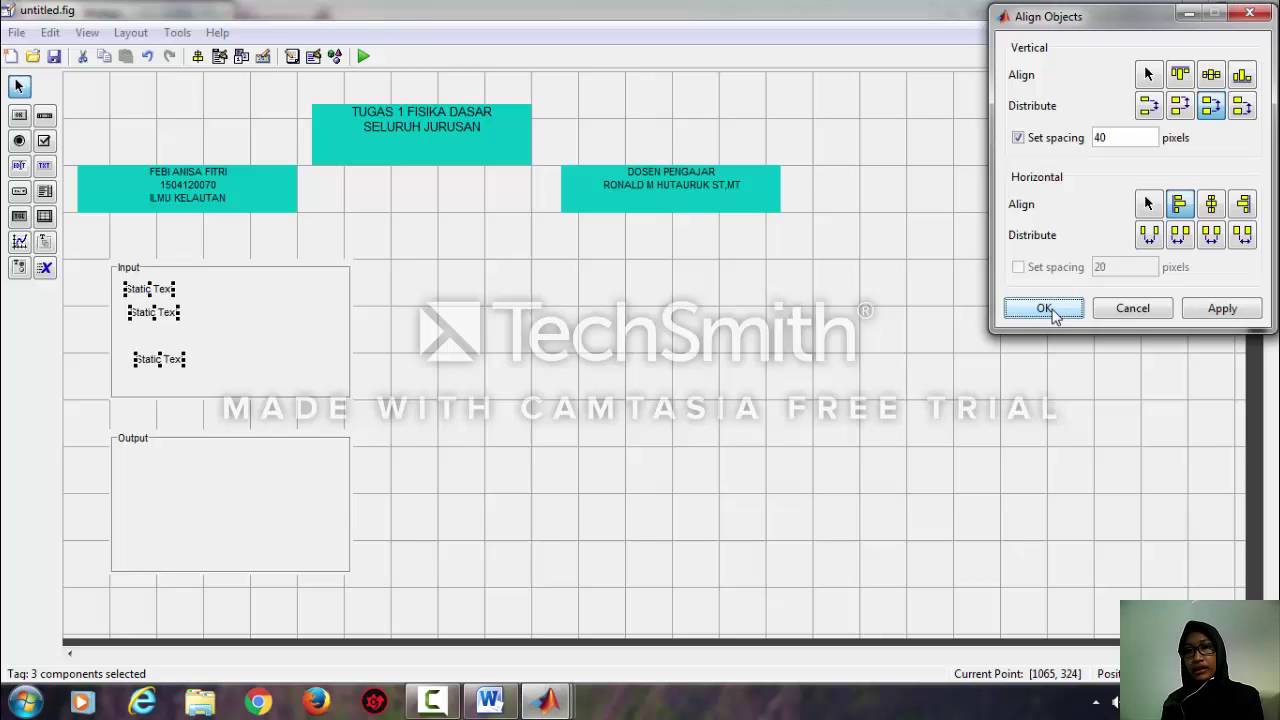
Task: Undo the last action in the toolbar
Action: [148, 57]
